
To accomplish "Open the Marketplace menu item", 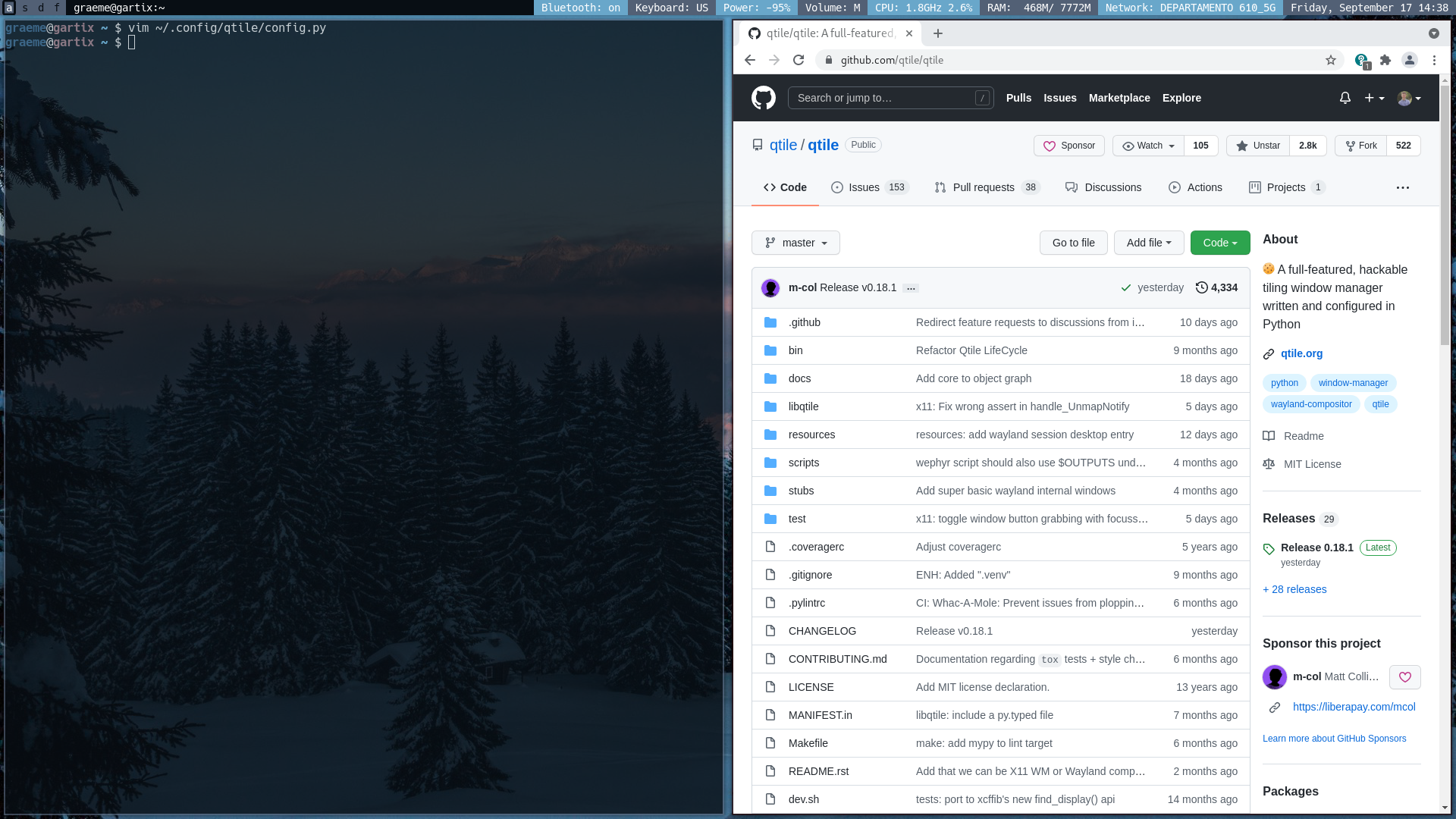I will click(1119, 98).
